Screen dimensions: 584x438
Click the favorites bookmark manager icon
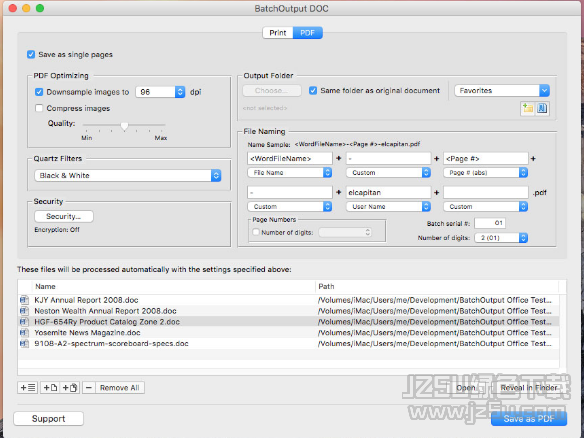click(x=542, y=108)
